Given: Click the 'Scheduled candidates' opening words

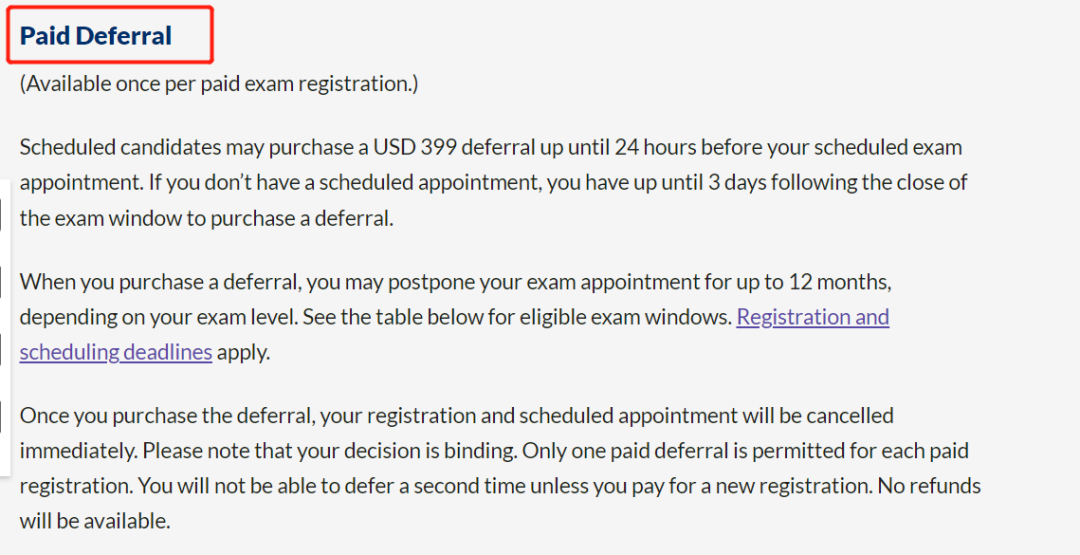Looking at the screenshot, I should (121, 147).
